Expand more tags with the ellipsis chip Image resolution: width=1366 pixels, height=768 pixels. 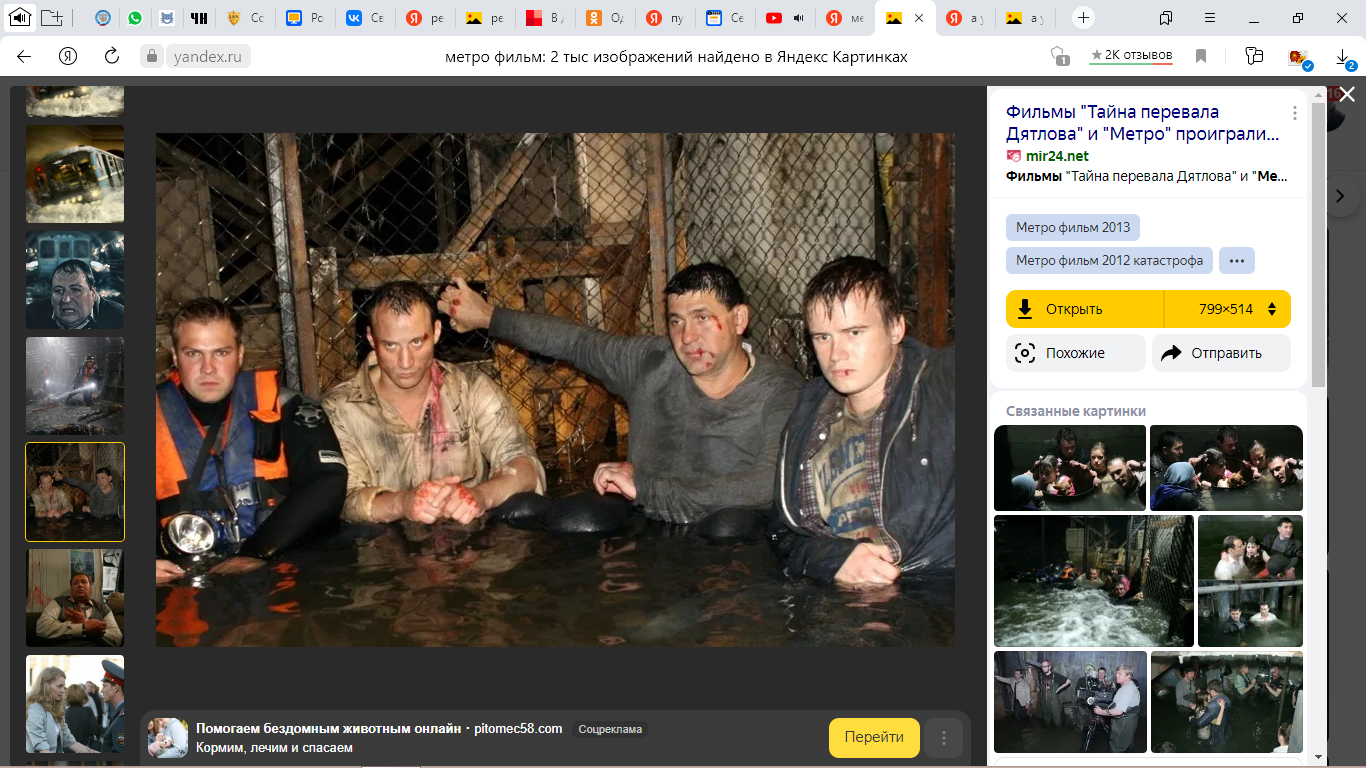pyautogui.click(x=1237, y=261)
